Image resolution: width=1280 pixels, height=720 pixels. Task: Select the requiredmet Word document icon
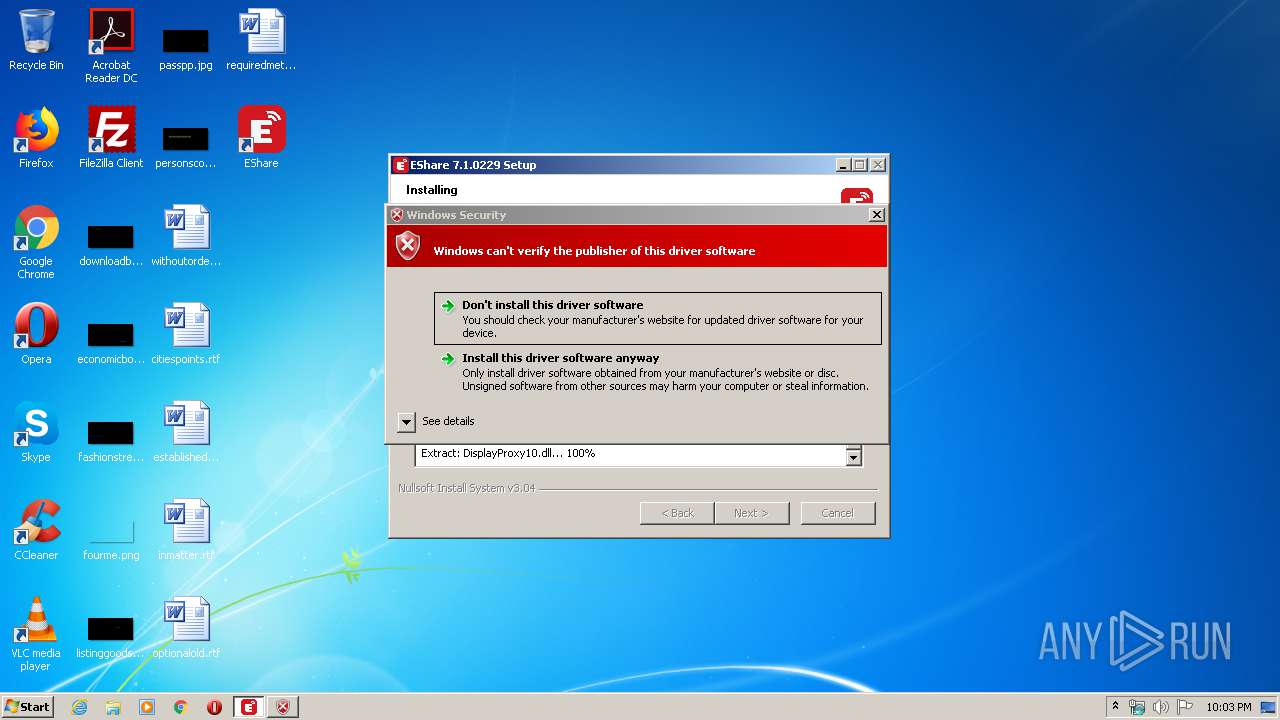point(261,40)
